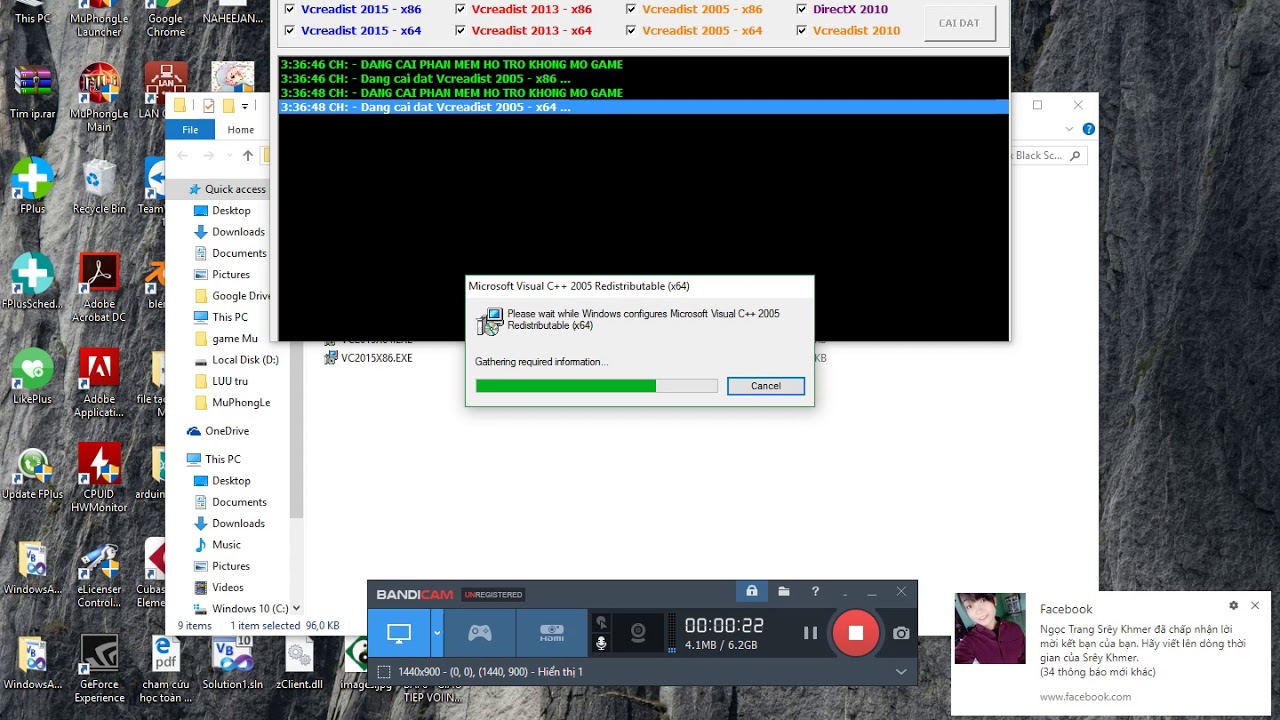Uncheck Vcreadist 2013 - x86
This screenshot has height=720, width=1280.
coord(460,9)
